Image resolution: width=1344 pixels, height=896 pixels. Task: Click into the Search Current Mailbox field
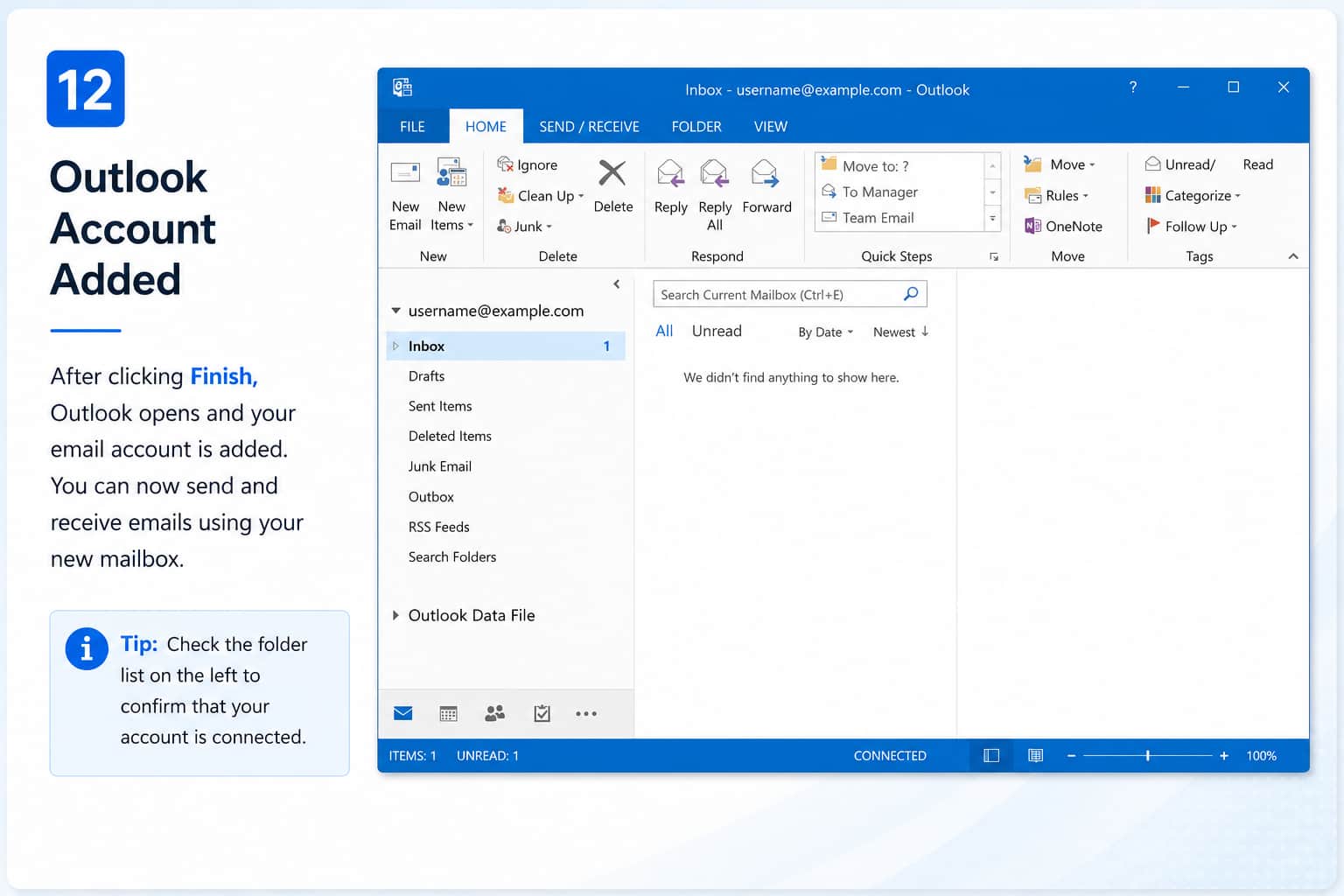[x=789, y=294]
